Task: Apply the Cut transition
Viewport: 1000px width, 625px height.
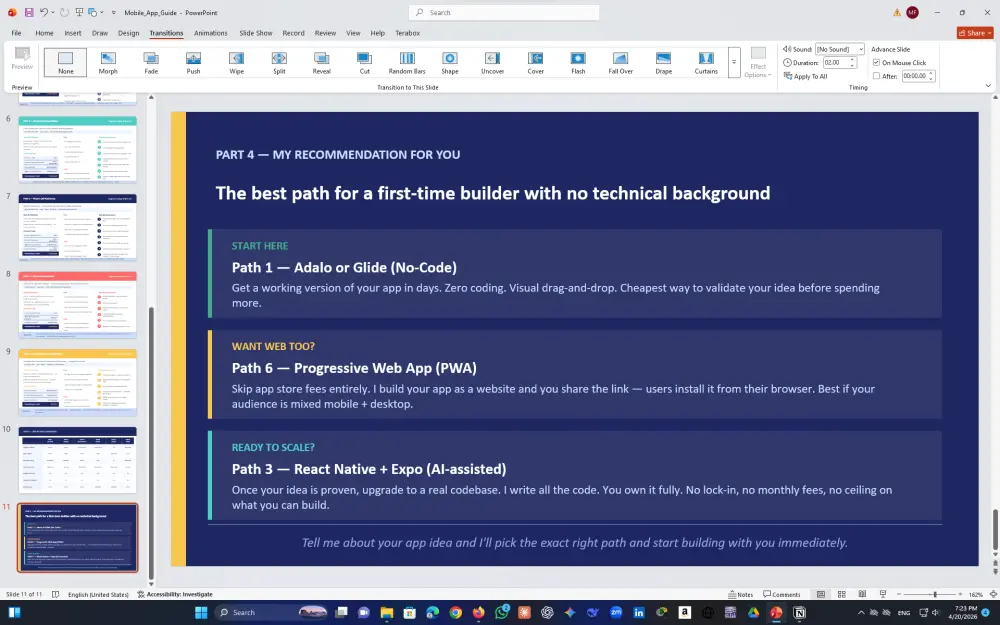Action: 364,62
